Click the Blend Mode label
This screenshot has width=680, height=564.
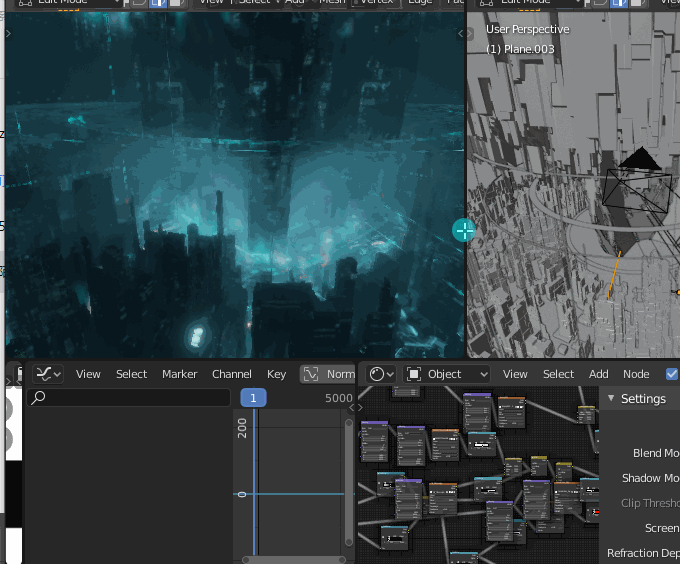656,453
